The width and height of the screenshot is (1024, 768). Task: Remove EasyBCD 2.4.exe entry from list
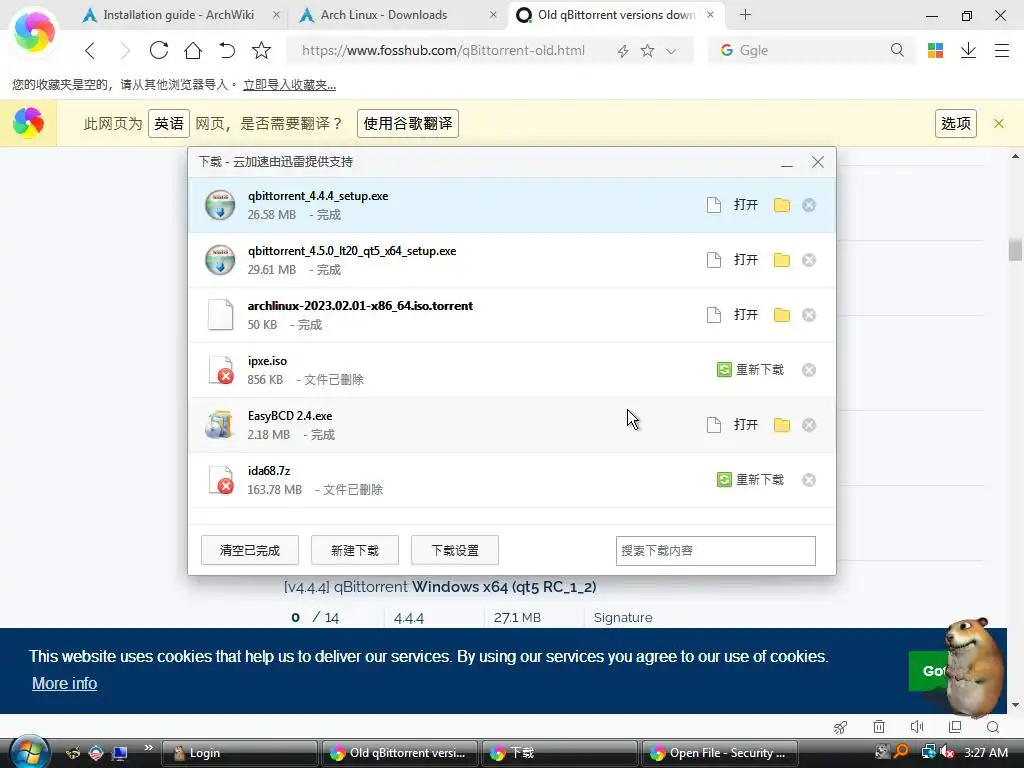click(808, 424)
